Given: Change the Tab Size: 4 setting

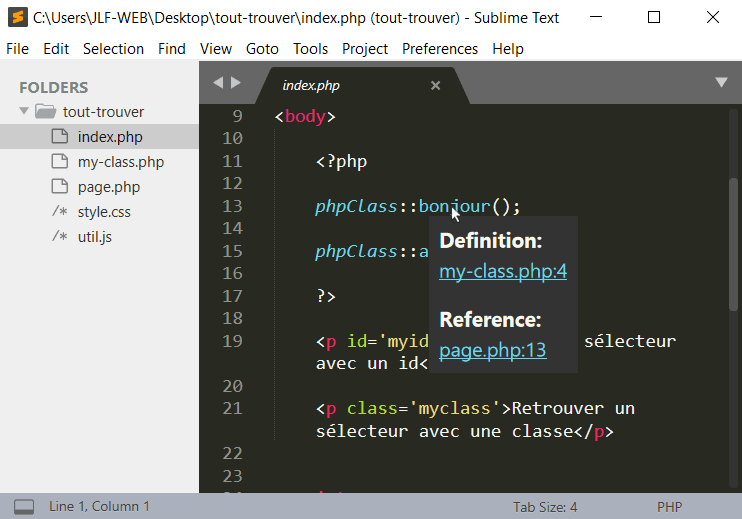Looking at the screenshot, I should (x=545, y=507).
